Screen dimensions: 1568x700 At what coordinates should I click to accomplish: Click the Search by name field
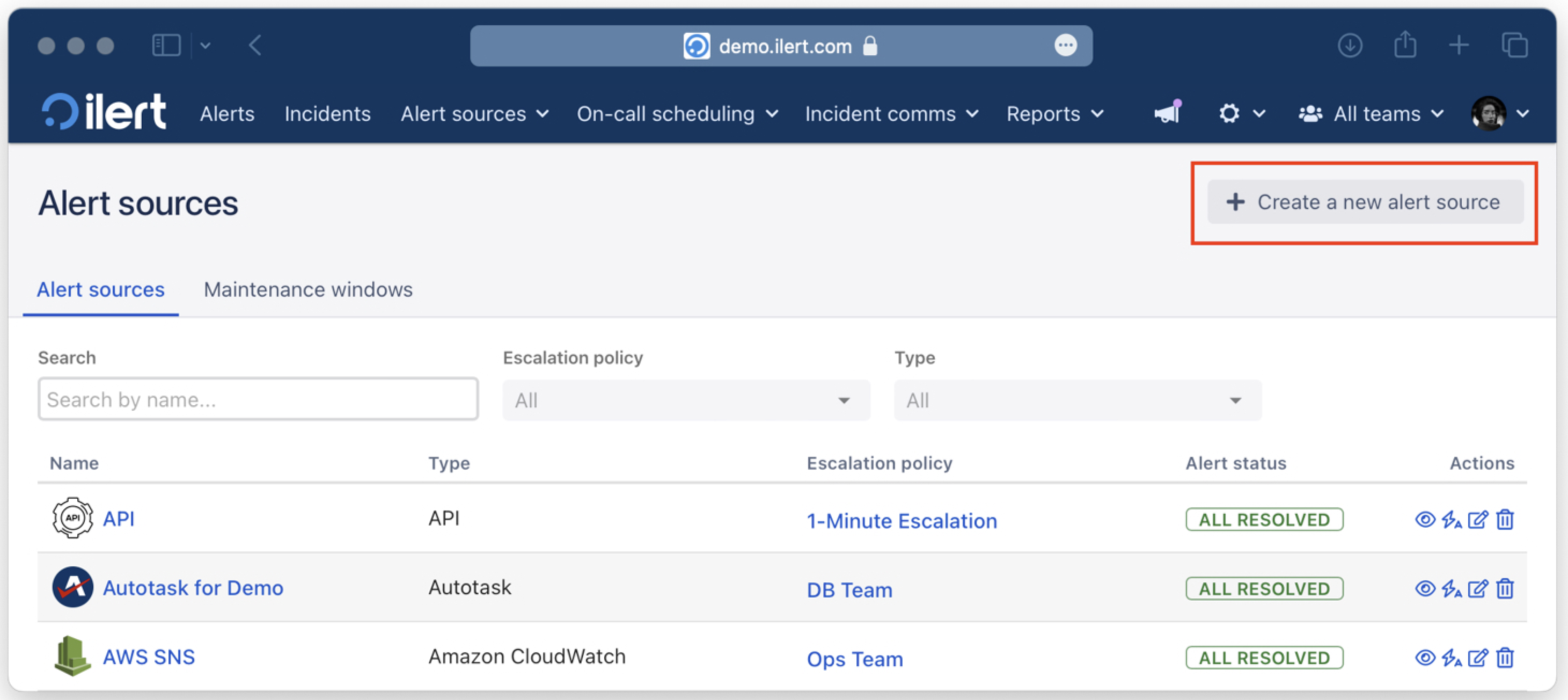point(258,399)
